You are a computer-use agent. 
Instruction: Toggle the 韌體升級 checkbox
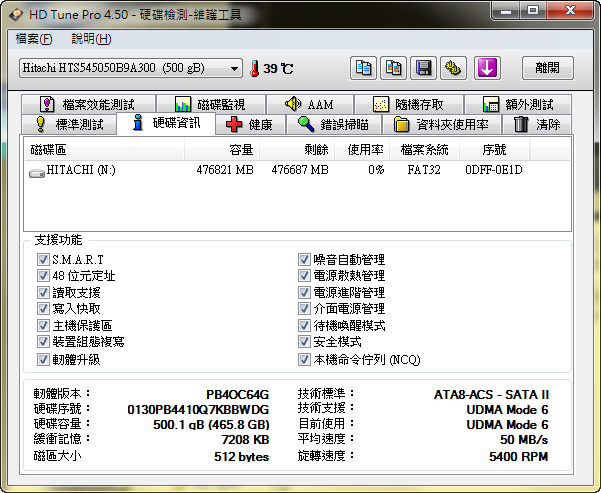click(x=43, y=360)
